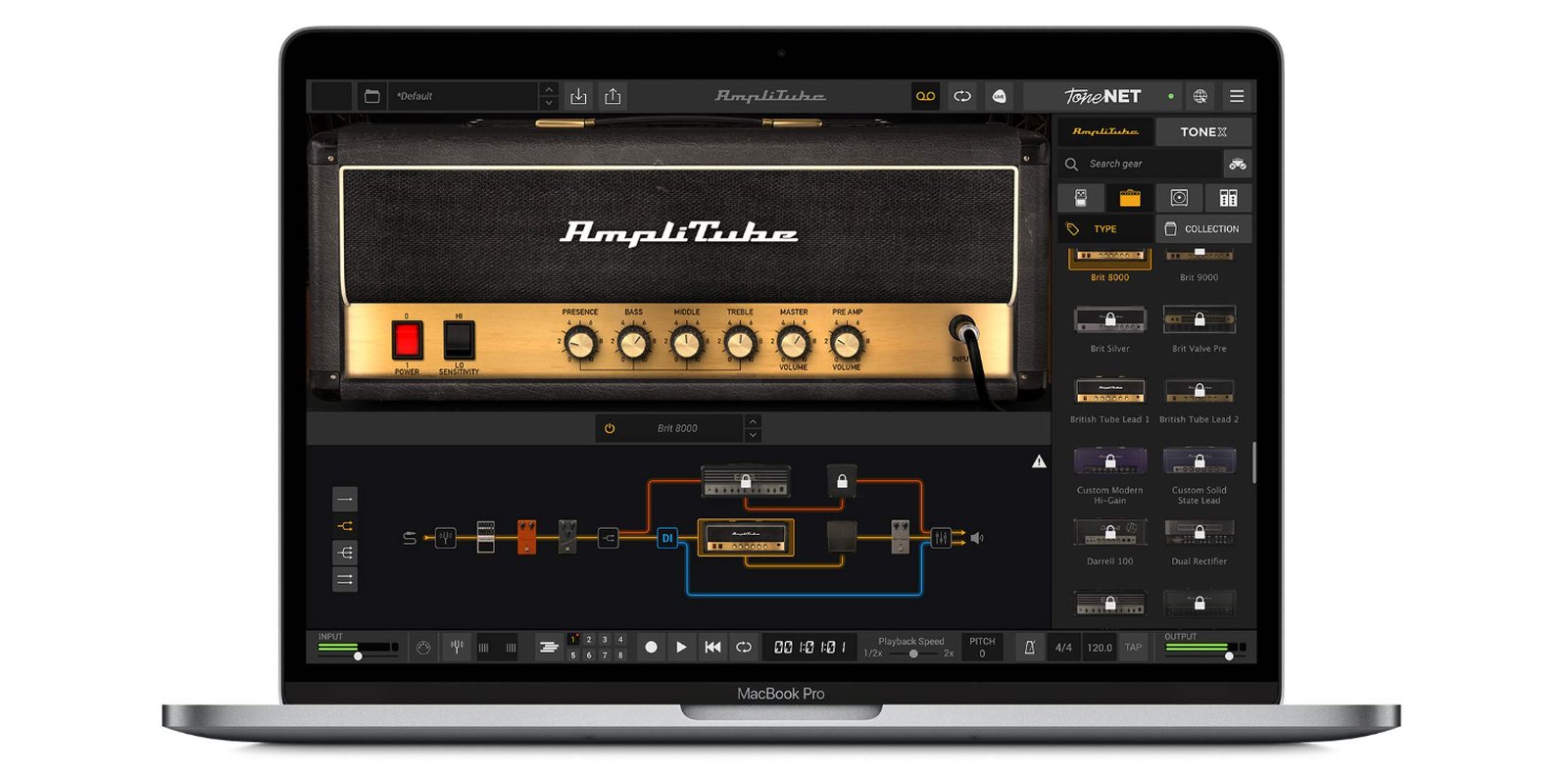Click the *Default preset name field

pyautogui.click(x=463, y=96)
